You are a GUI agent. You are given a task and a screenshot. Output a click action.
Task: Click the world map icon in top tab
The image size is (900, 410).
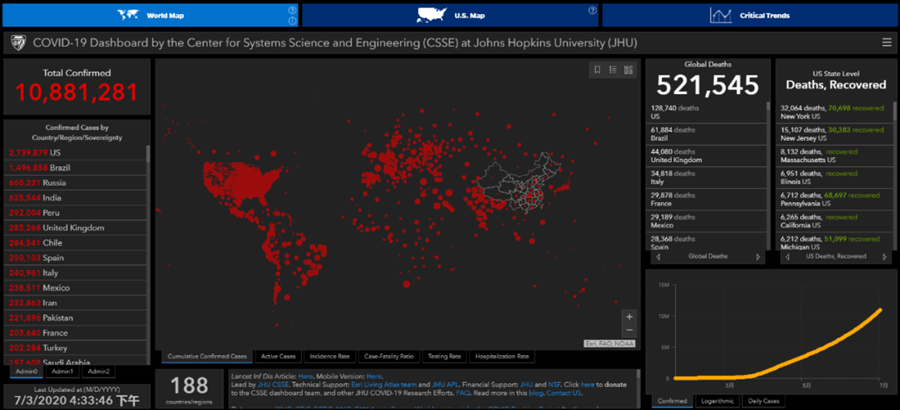tap(128, 15)
